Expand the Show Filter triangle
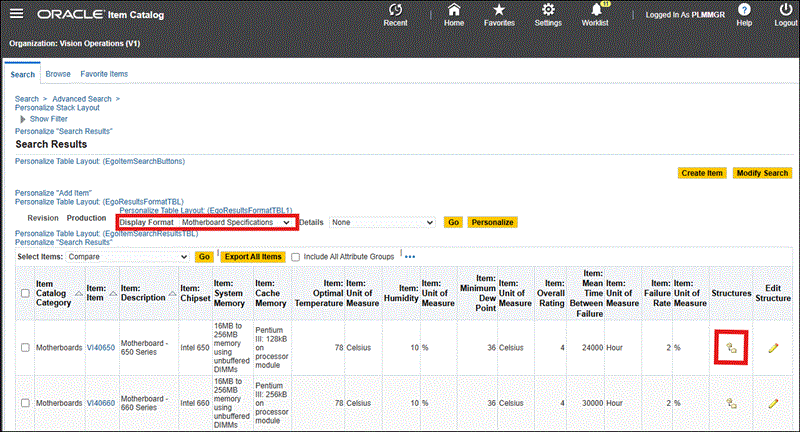 22,119
